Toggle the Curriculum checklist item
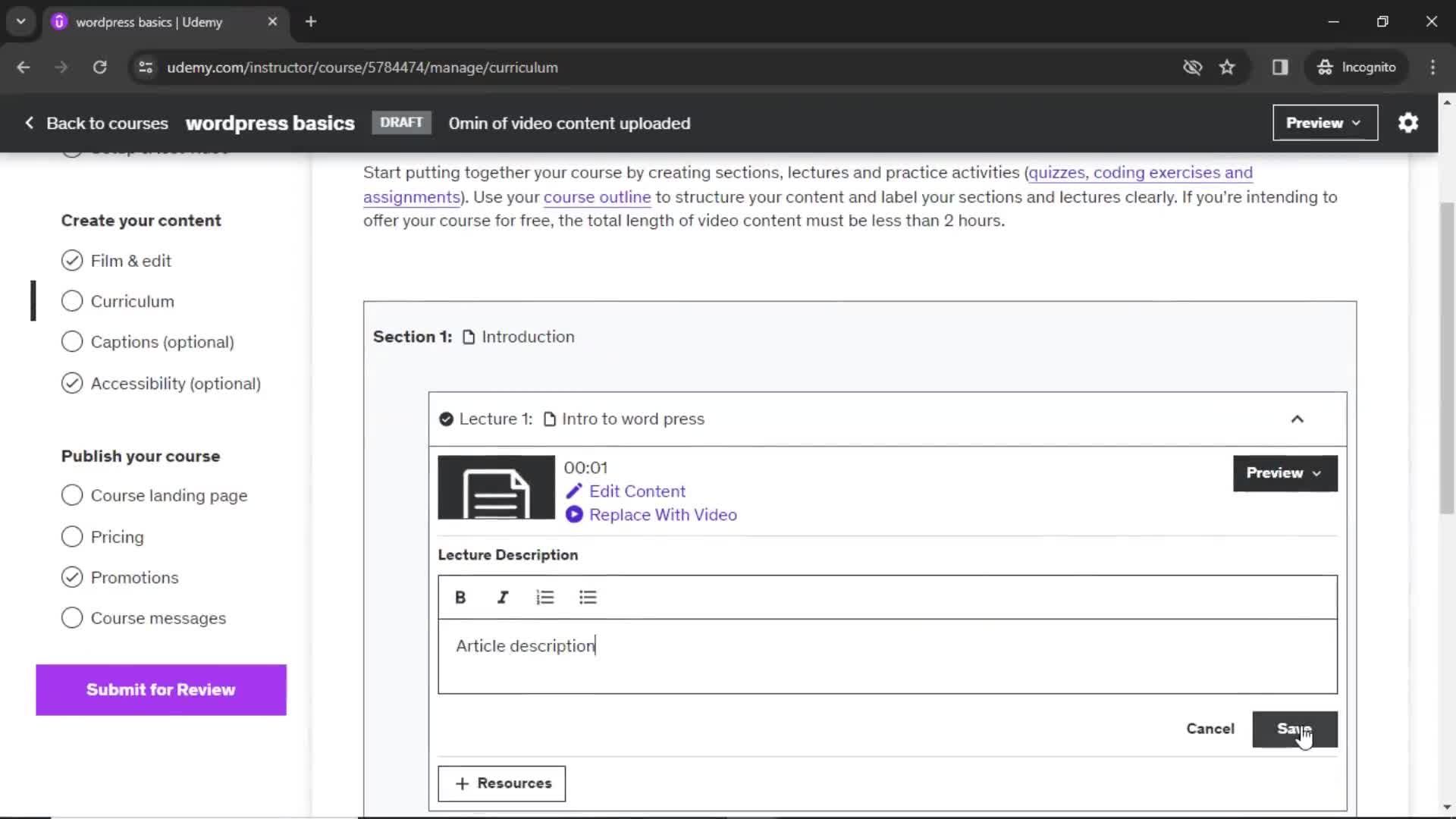Viewport: 1456px width, 819px height. point(72,301)
